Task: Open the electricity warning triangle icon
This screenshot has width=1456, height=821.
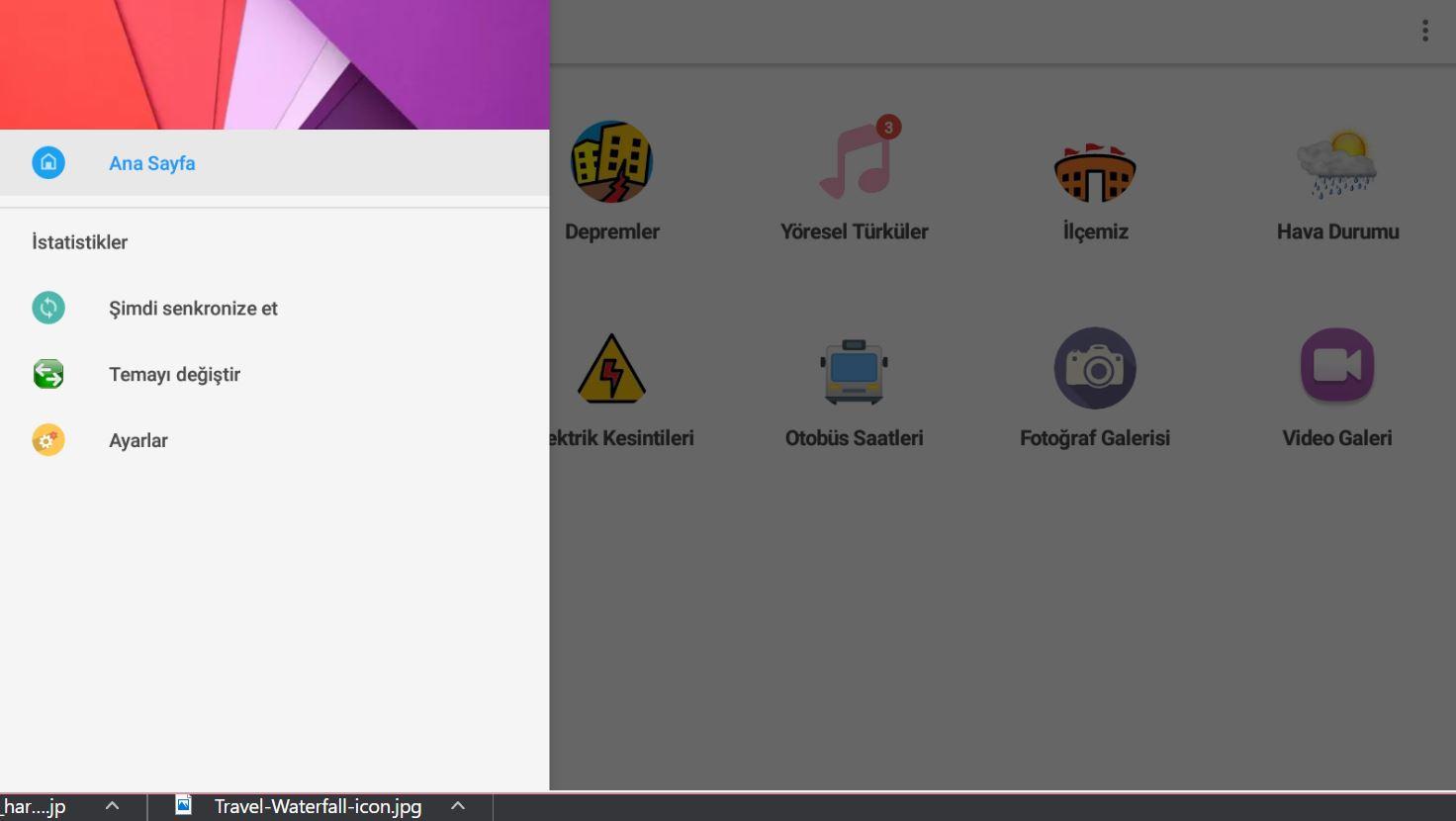Action: (x=611, y=369)
